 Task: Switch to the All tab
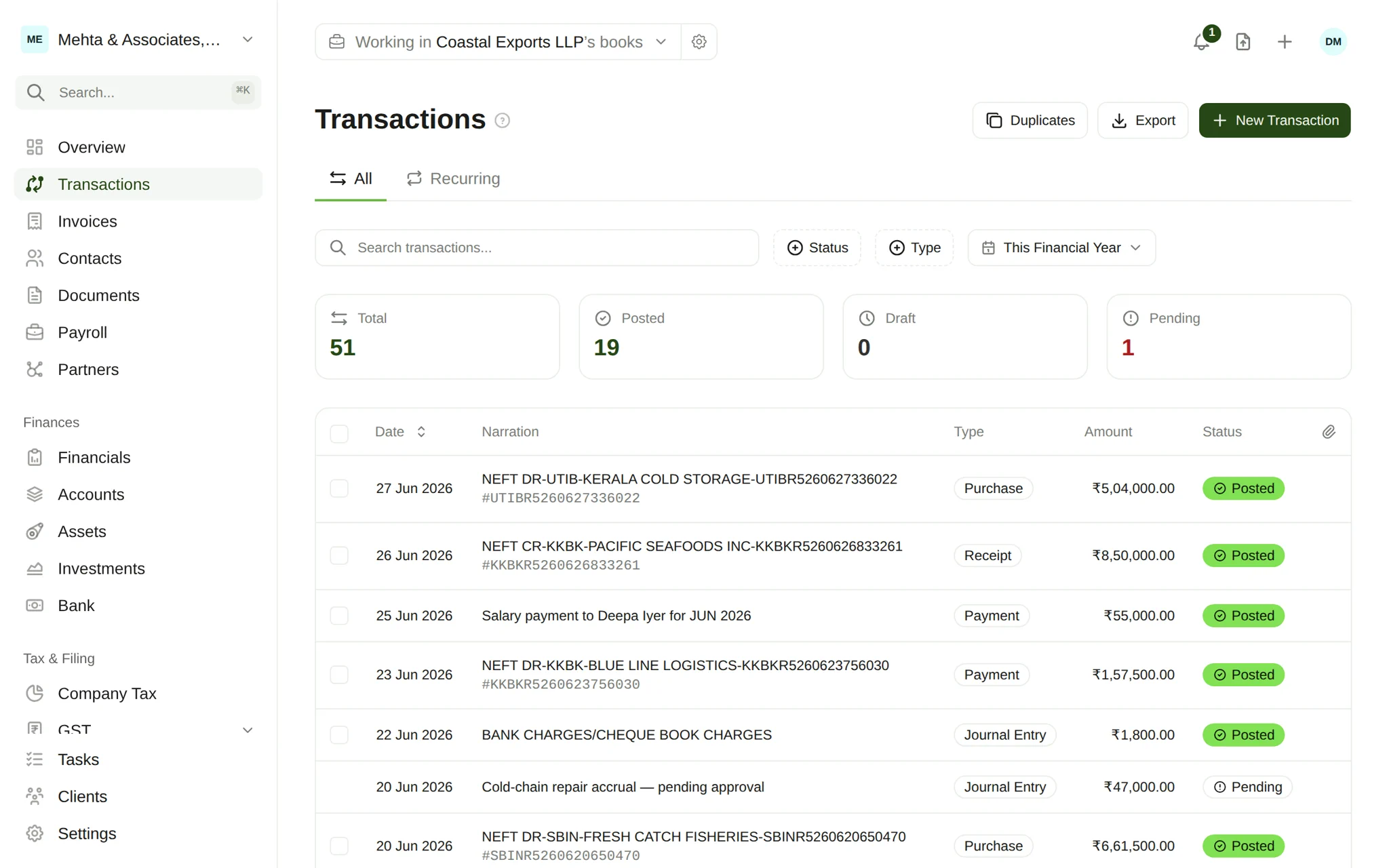pos(351,179)
